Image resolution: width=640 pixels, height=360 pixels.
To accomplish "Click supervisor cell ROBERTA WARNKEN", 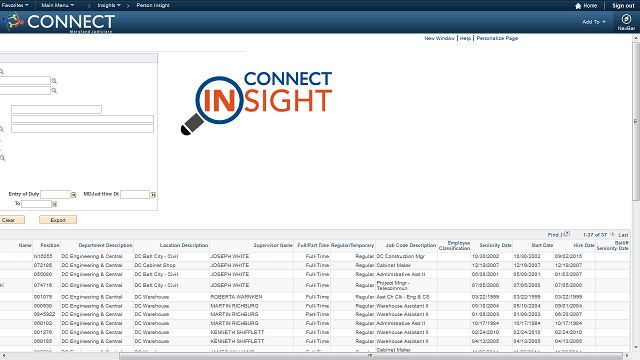I will (x=236, y=297).
